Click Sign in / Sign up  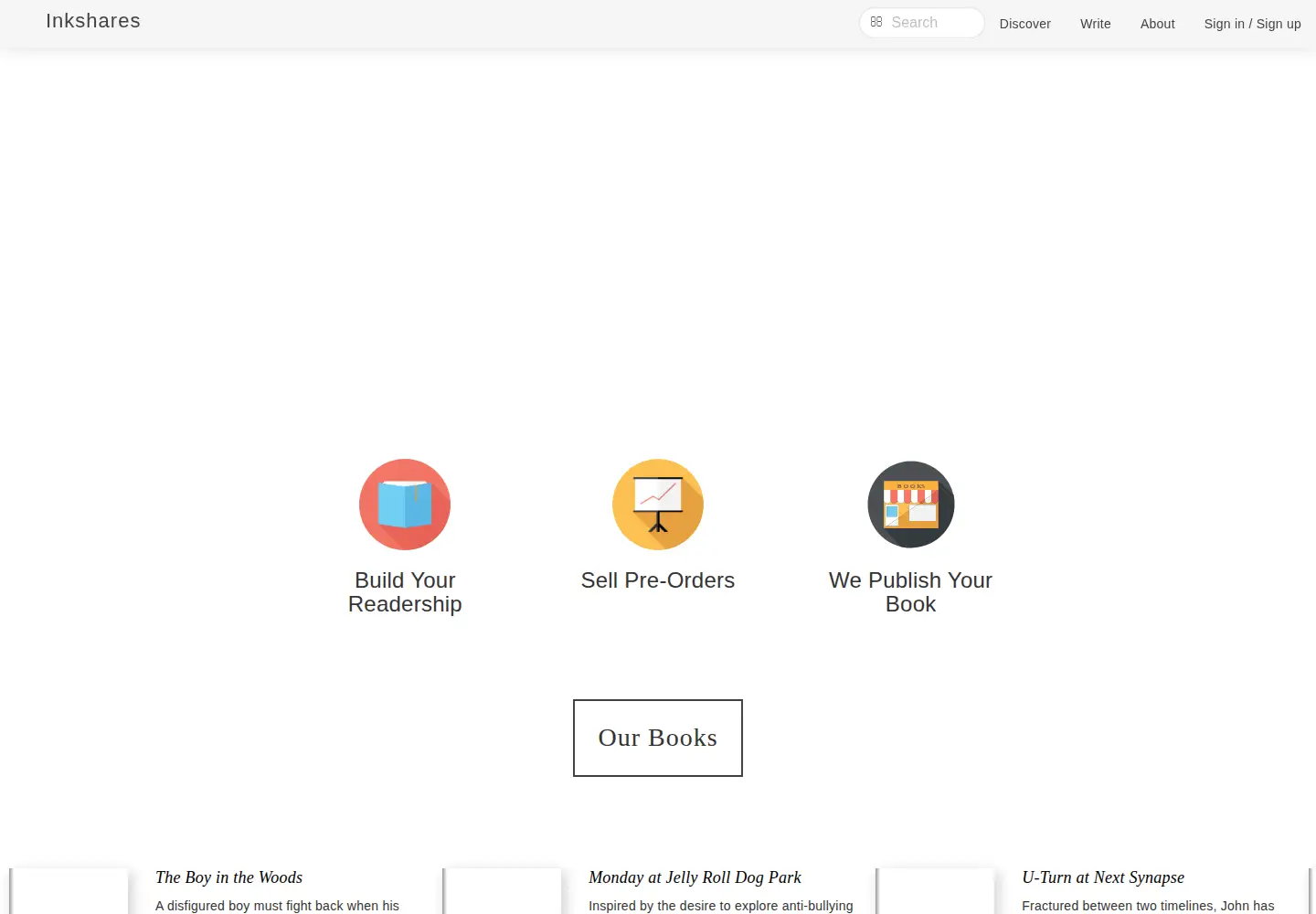(x=1253, y=24)
